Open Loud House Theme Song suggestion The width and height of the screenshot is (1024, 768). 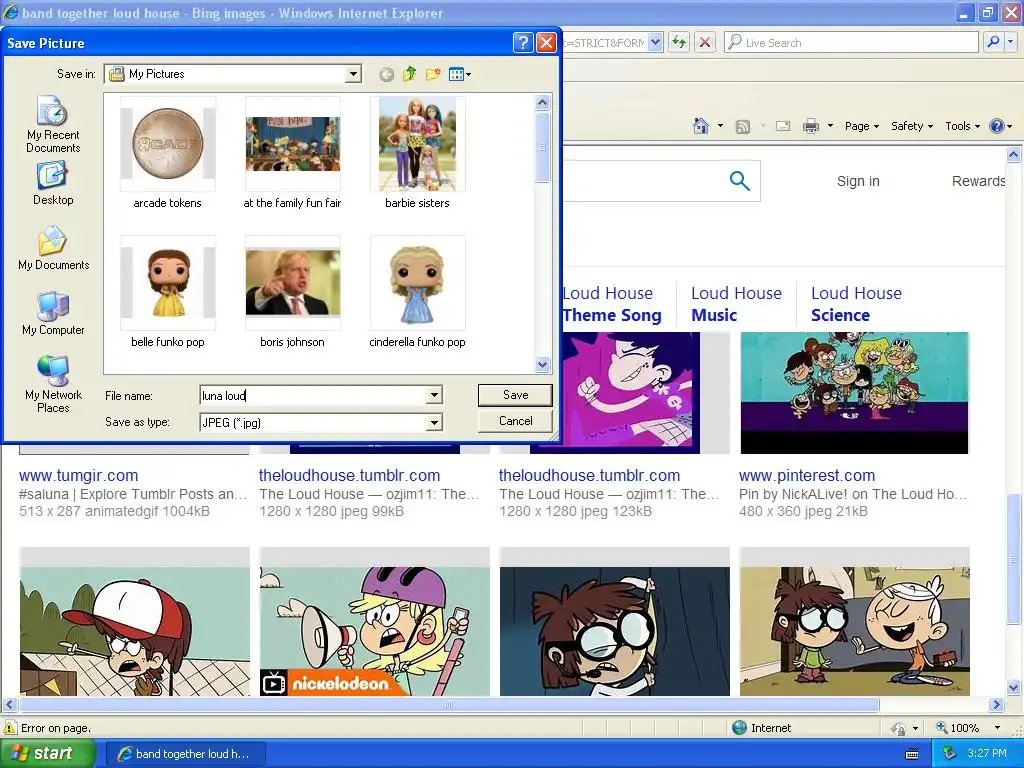(x=612, y=304)
